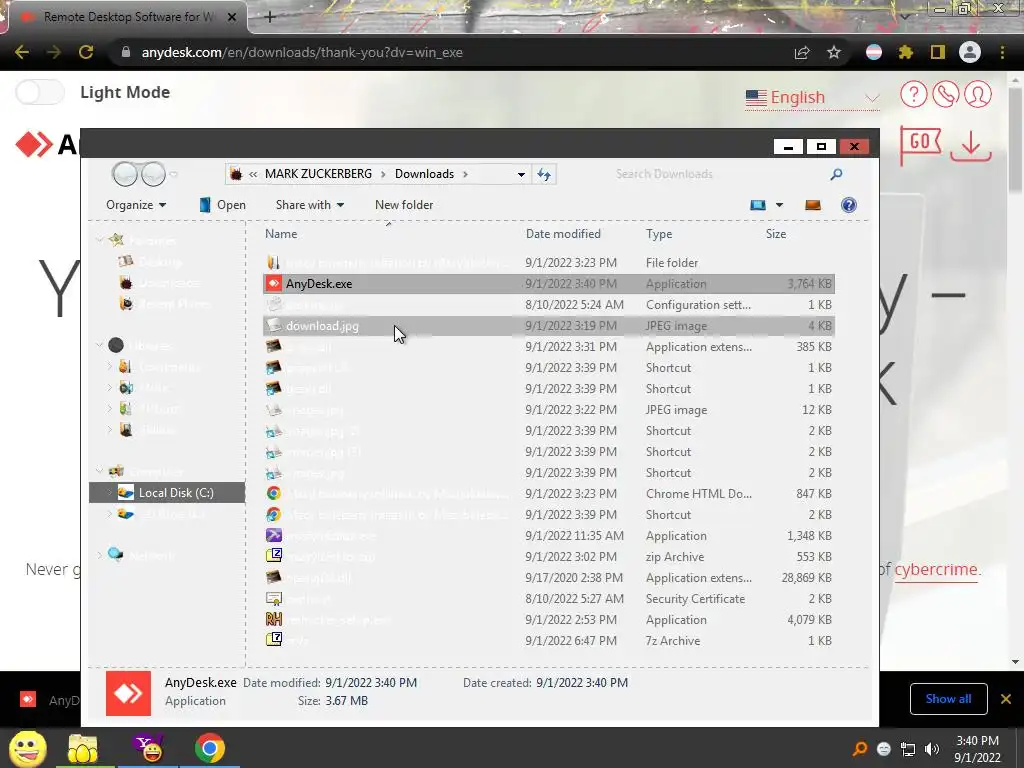Viewport: 1024px width, 768px height.
Task: Expand the Network tree node
Action: click(x=99, y=555)
